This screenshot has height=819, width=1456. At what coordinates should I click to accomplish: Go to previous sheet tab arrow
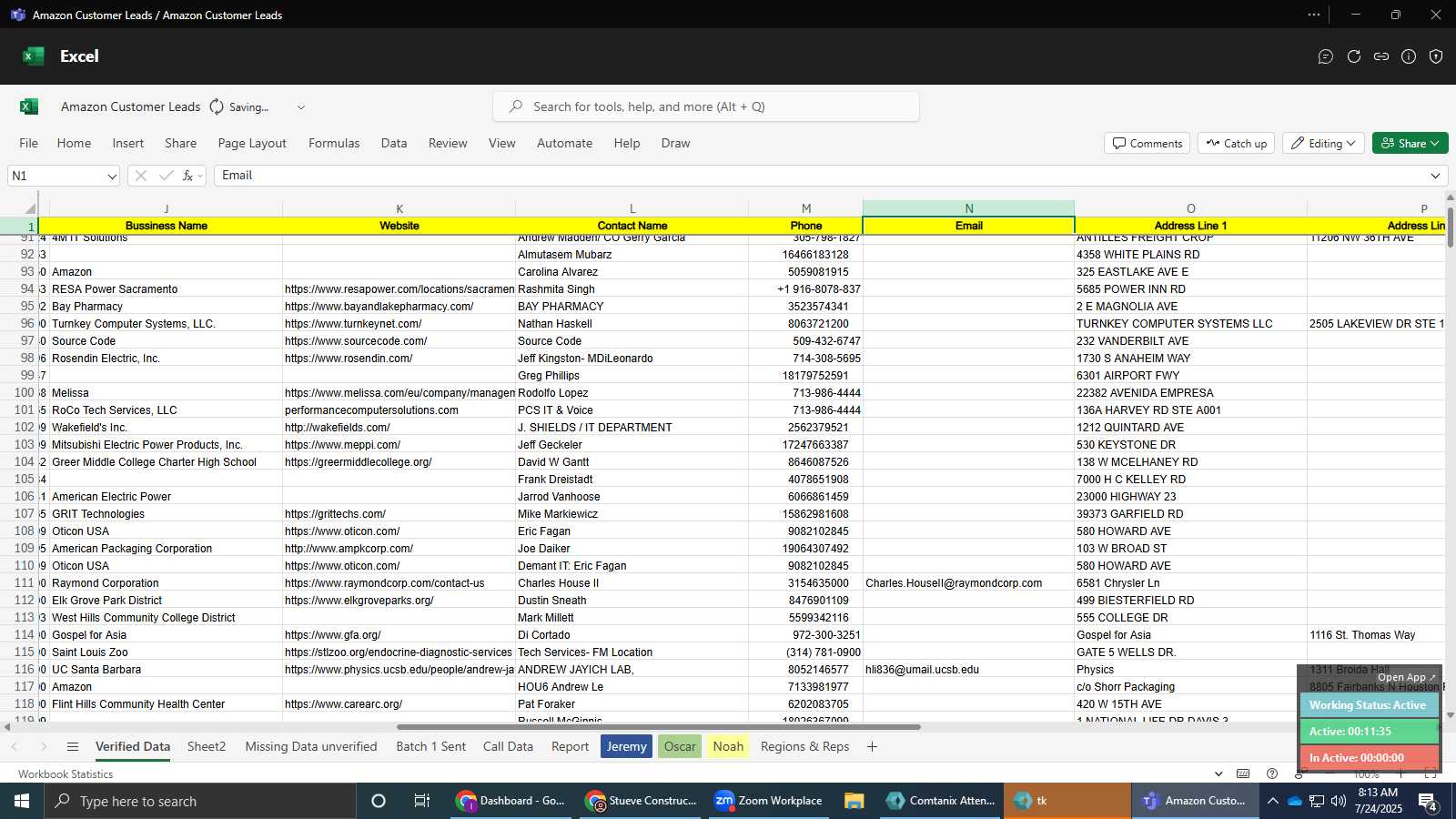15,746
